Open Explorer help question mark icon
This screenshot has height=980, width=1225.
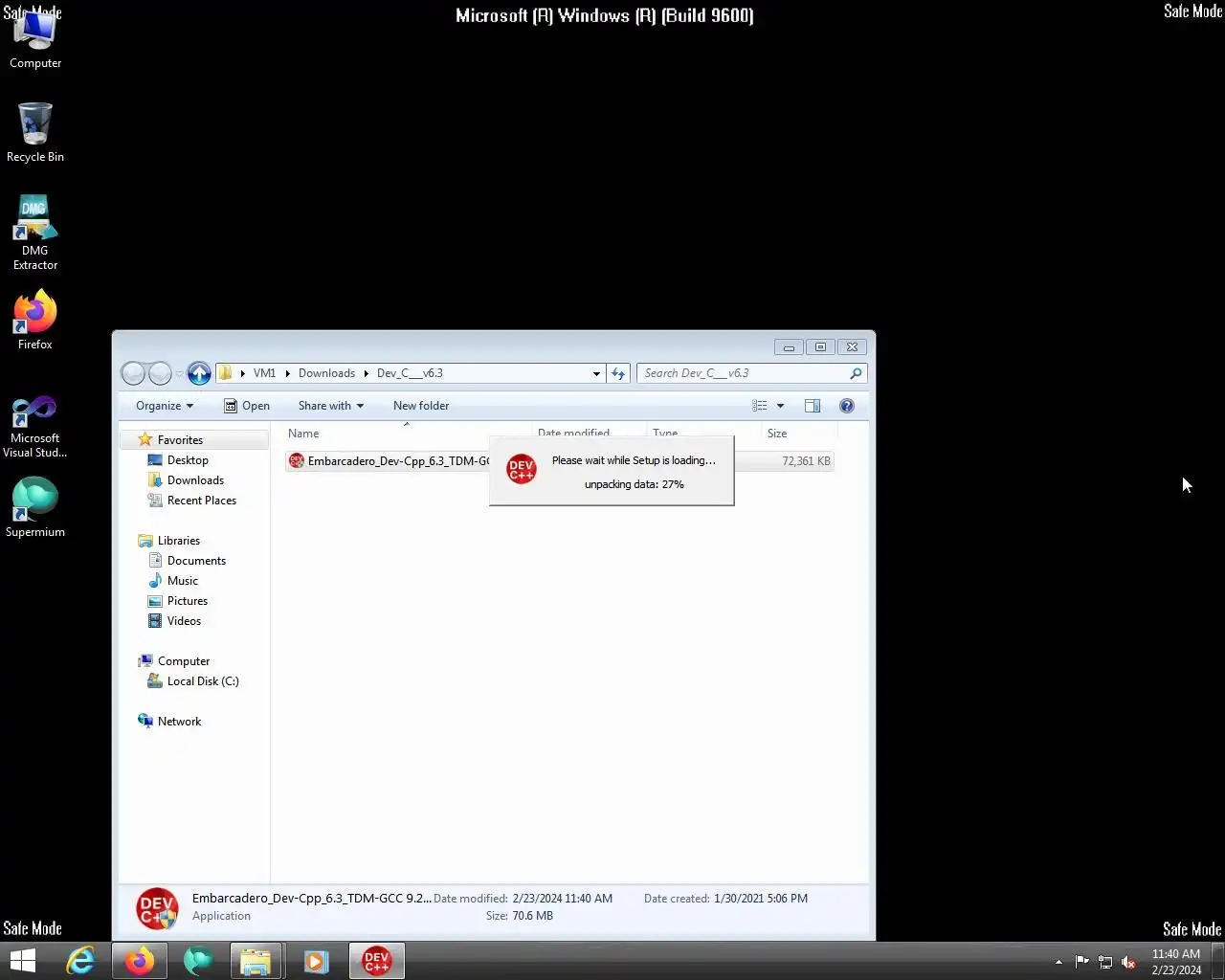tap(847, 406)
